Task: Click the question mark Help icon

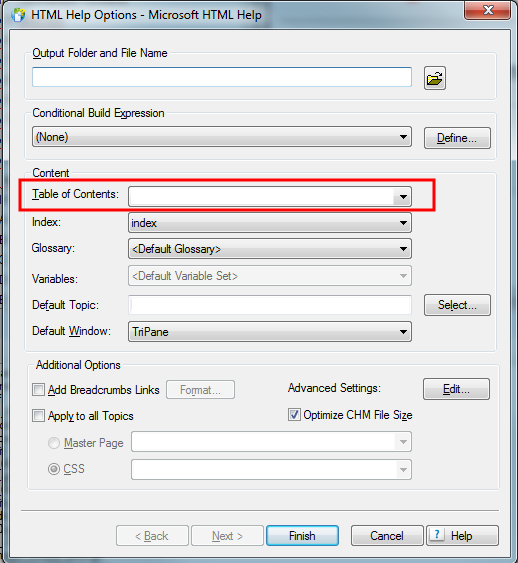Action: (437, 535)
